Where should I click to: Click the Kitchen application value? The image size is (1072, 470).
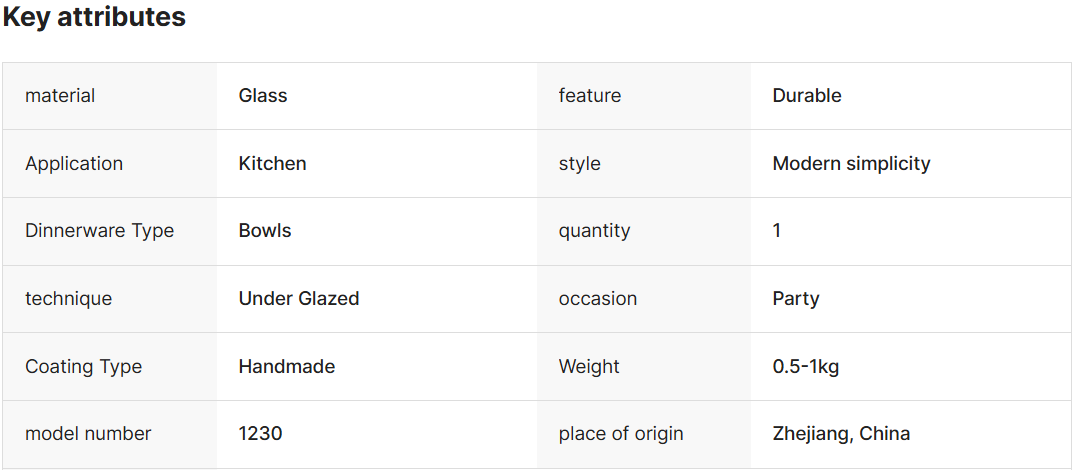[272, 164]
